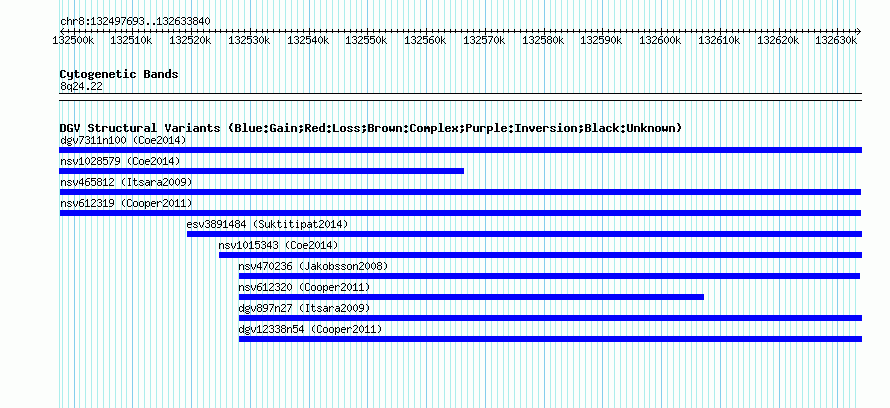Select the nsv1015343 blue gain bar
The image size is (890, 408).
pyautogui.click(x=540, y=255)
